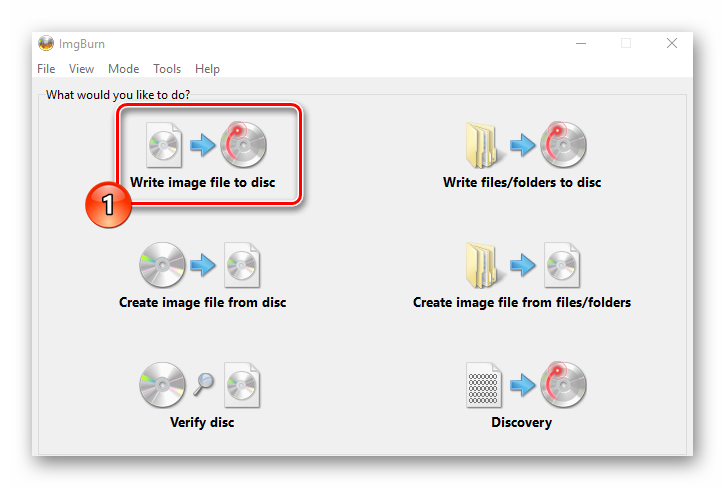Open the View menu

(x=81, y=69)
